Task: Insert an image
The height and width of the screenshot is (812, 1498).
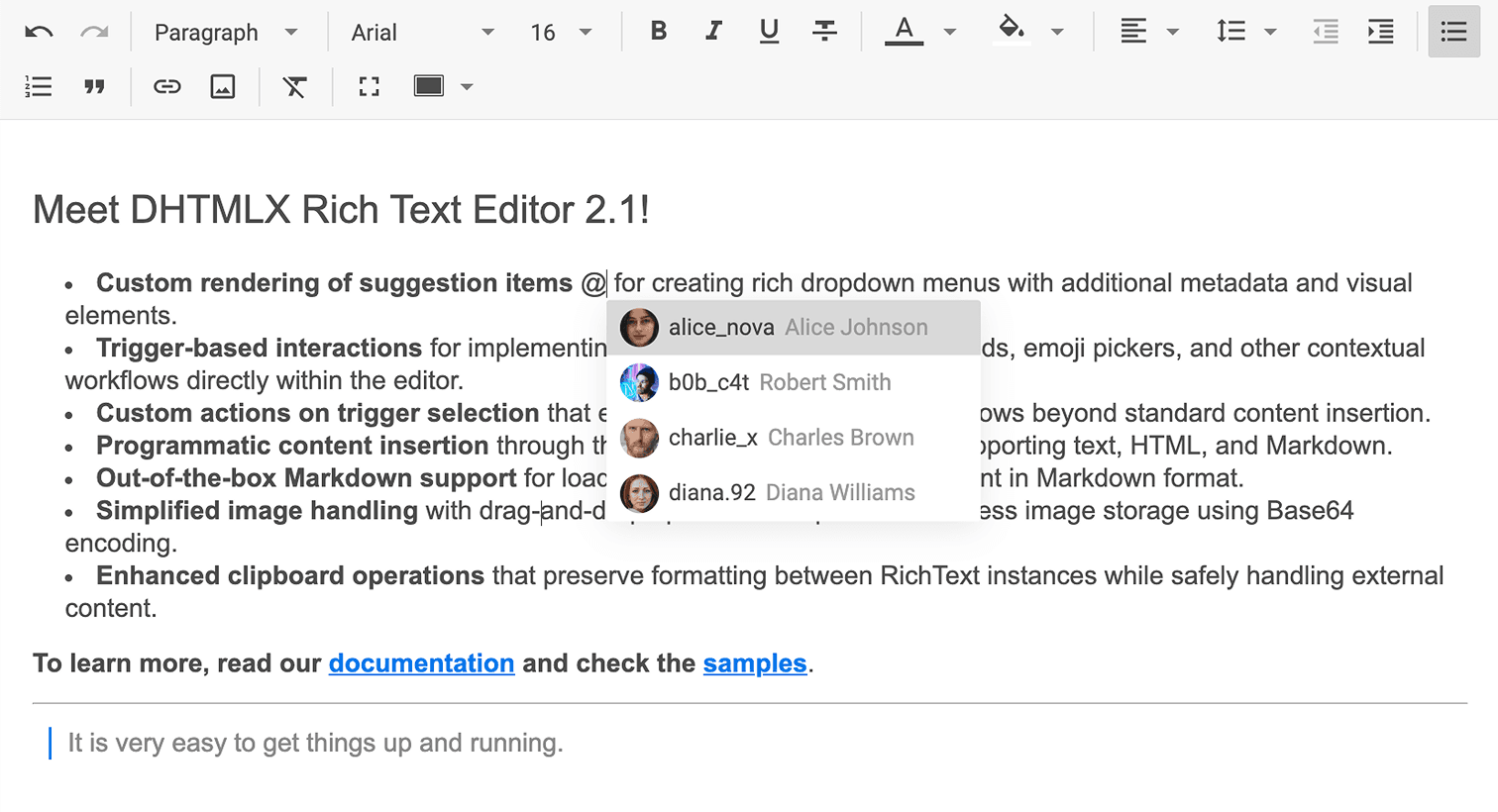Action: tap(223, 87)
